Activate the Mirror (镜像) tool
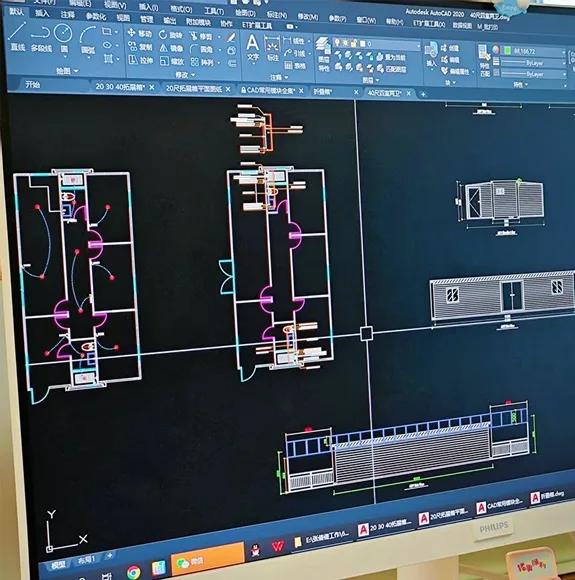Image resolution: width=575 pixels, height=580 pixels. pos(171,48)
